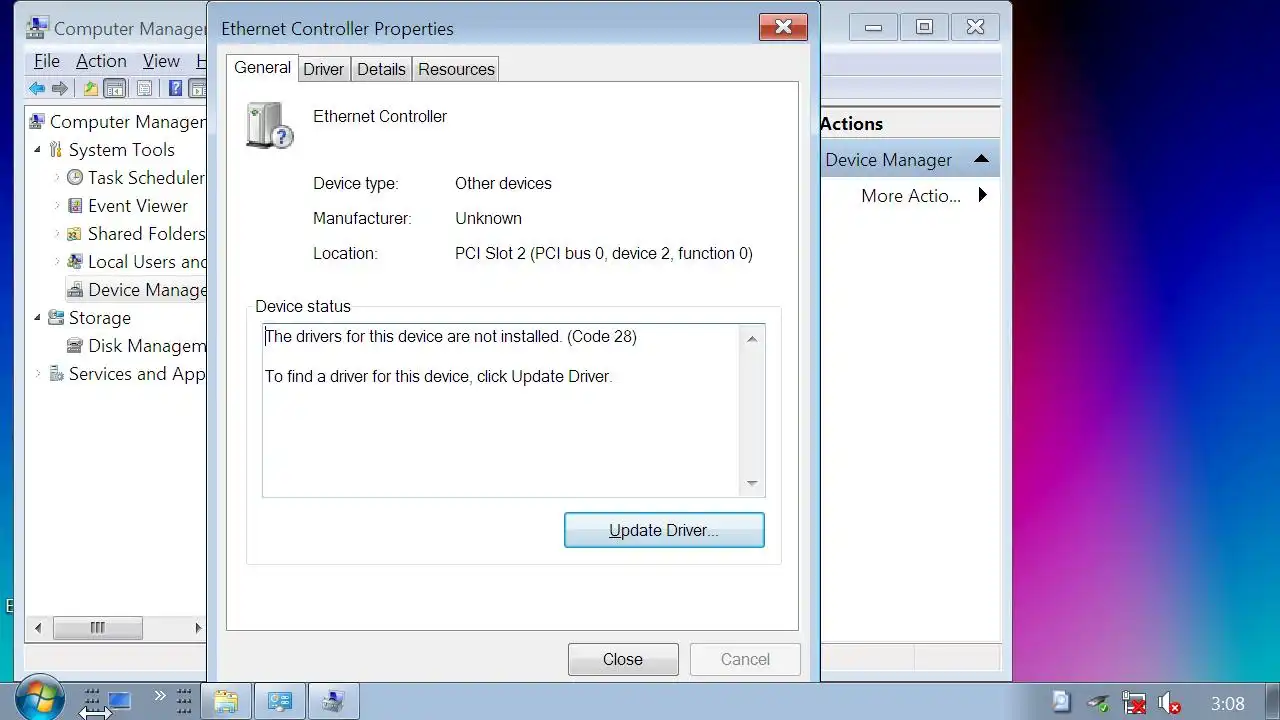
Task: Click the console tree horizontal scrollbar thumb
Action: pos(97,628)
